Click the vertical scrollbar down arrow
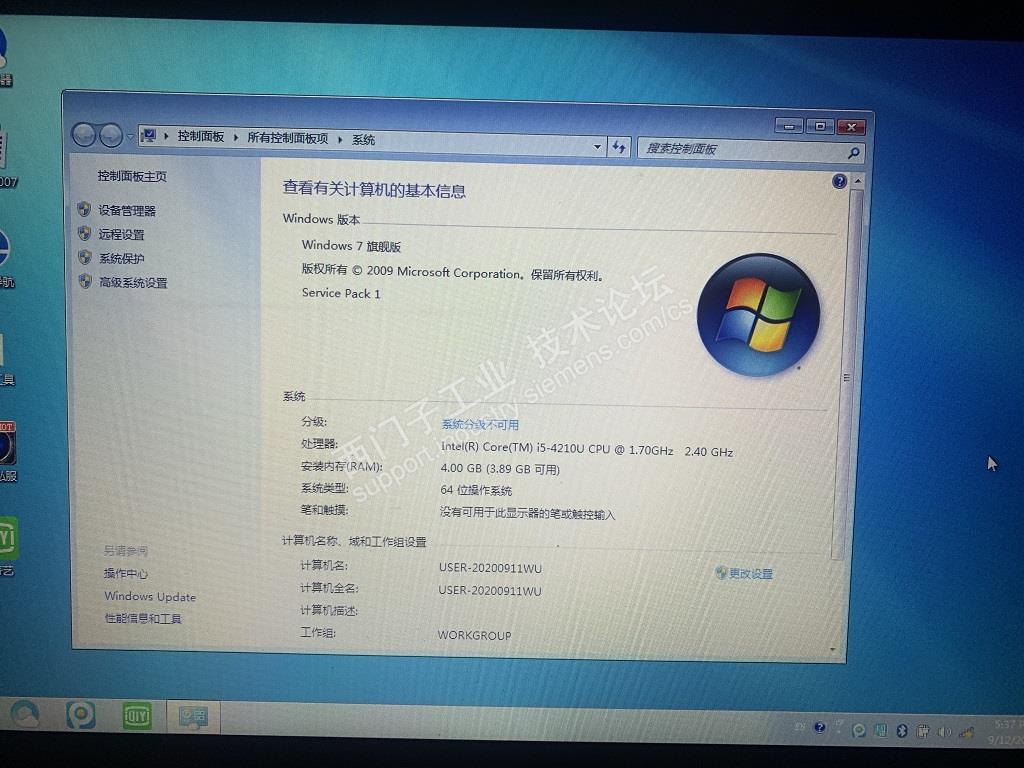This screenshot has height=768, width=1024. (x=833, y=649)
